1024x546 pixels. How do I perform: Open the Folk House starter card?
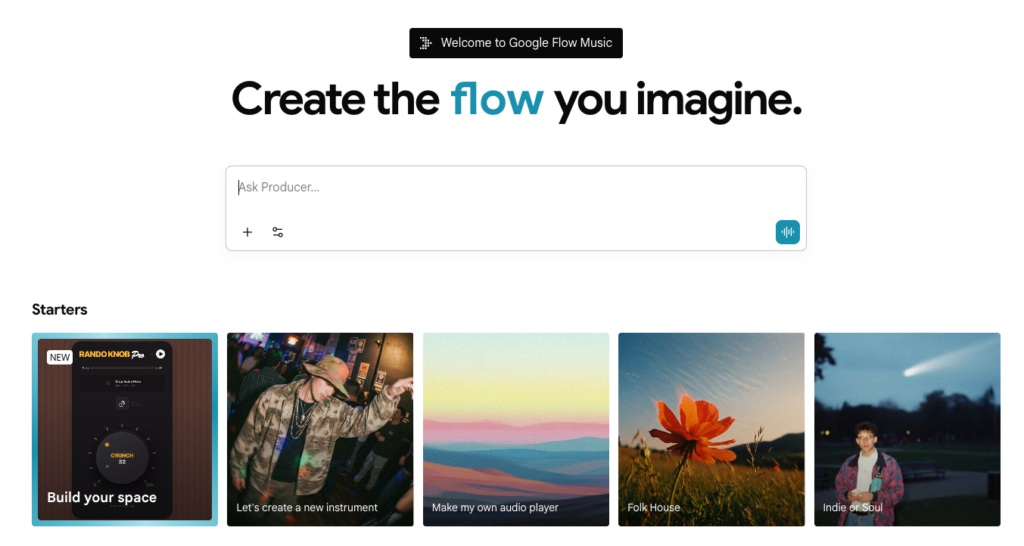click(x=711, y=429)
